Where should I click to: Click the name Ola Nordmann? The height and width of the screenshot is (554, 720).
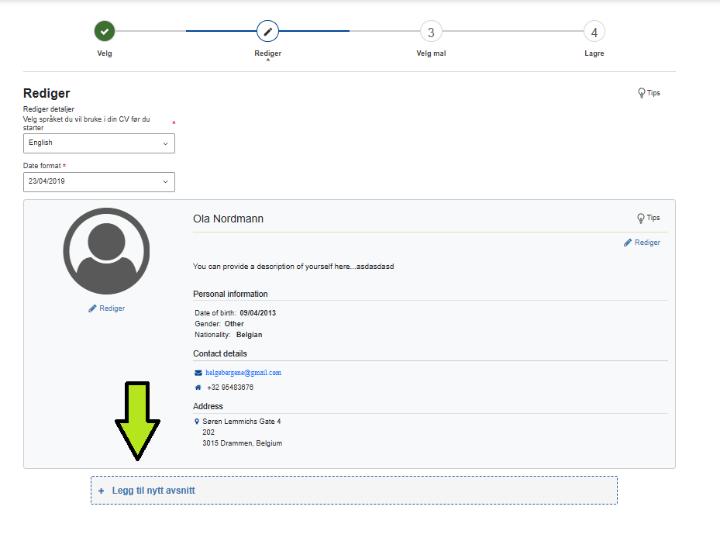click(228, 219)
